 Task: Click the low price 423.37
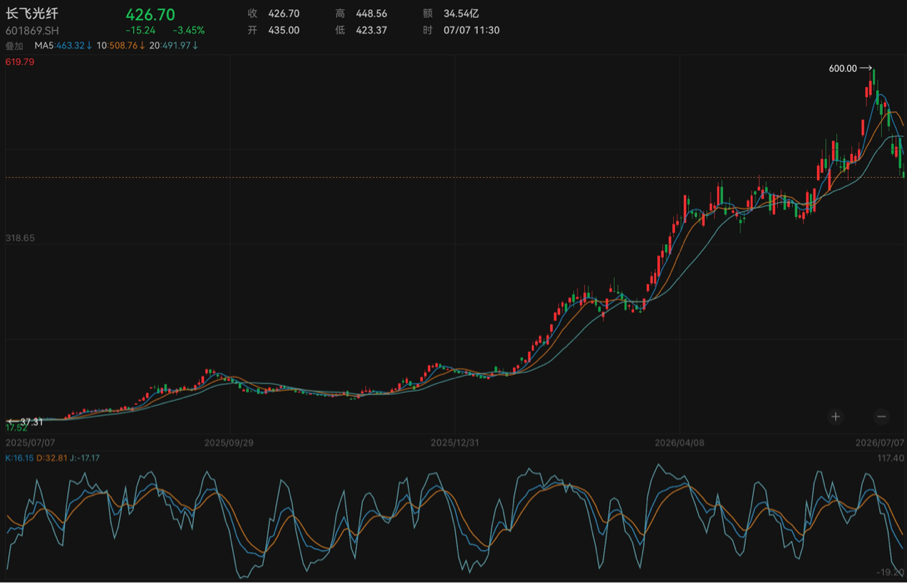(x=371, y=31)
